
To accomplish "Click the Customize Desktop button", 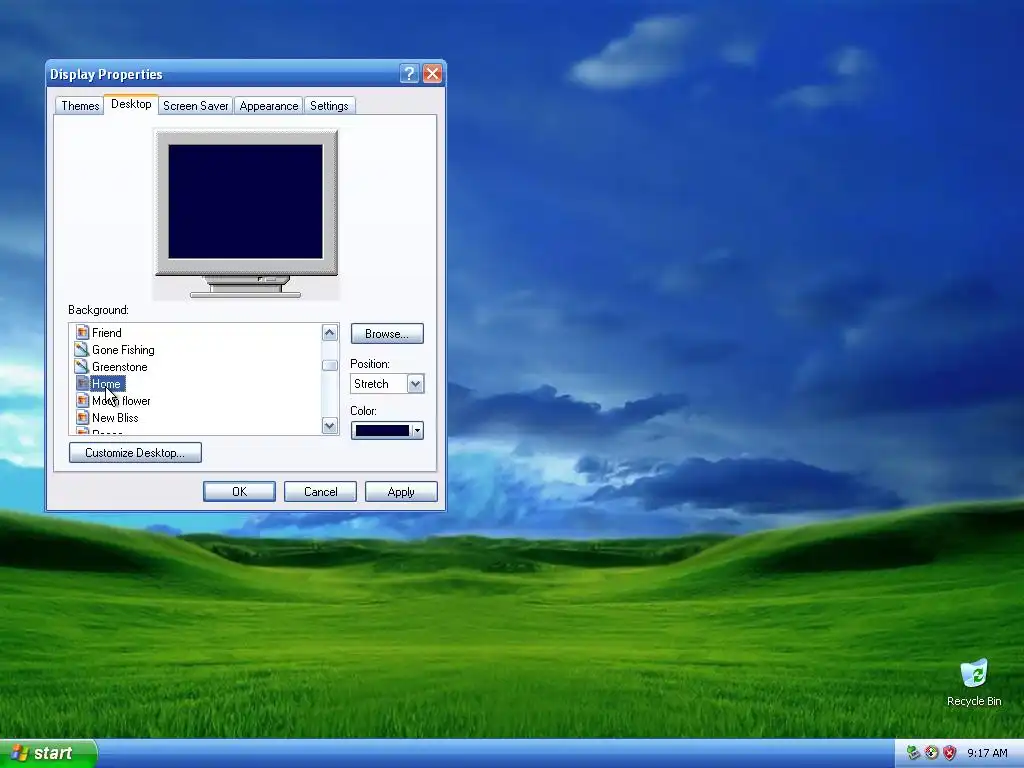I will tap(135, 453).
